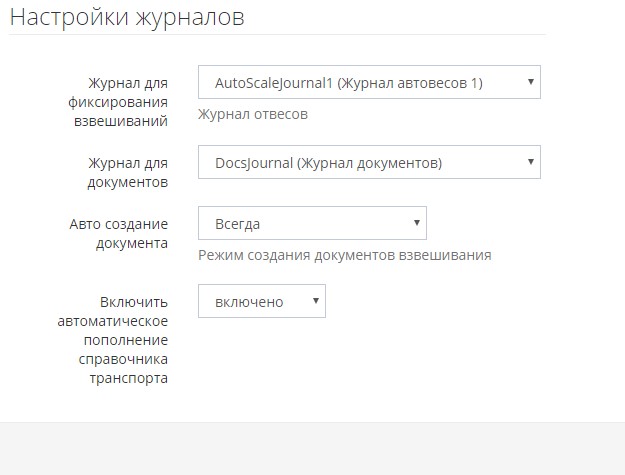The width and height of the screenshot is (625, 475).
Task: Click the "Режим создания документов взвешивания" hint
Action: (x=344, y=255)
